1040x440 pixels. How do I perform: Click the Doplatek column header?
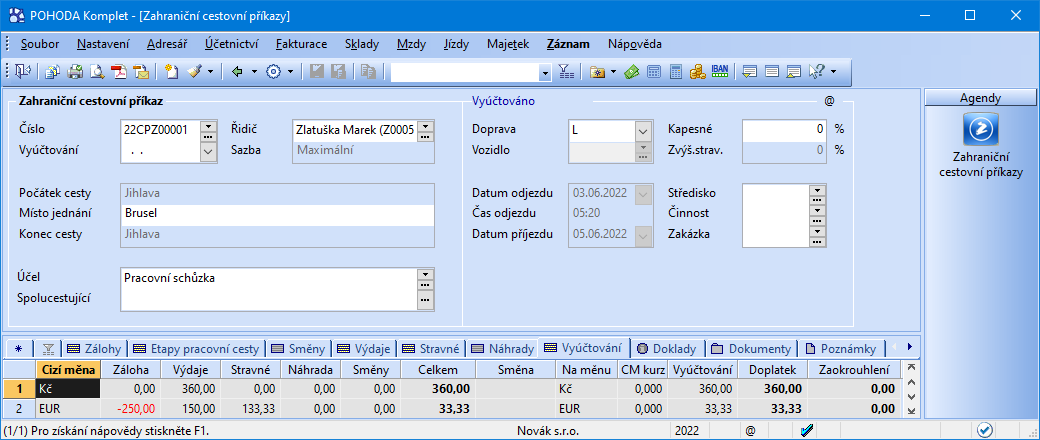tap(773, 370)
